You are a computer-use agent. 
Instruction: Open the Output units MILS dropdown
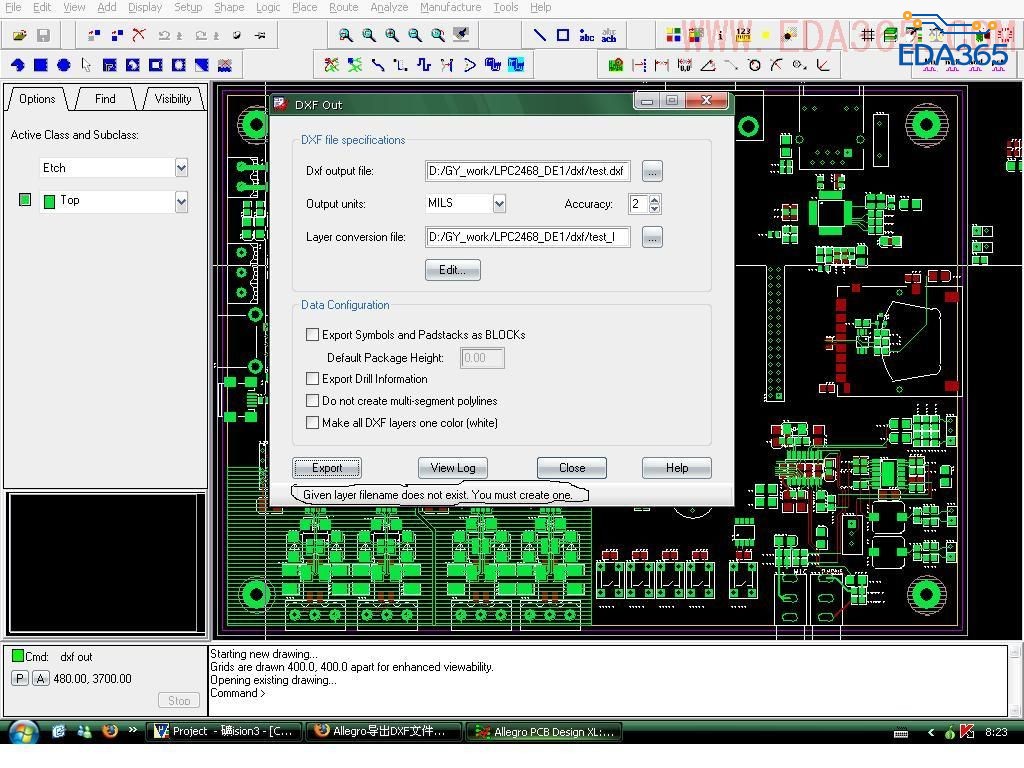[499, 203]
